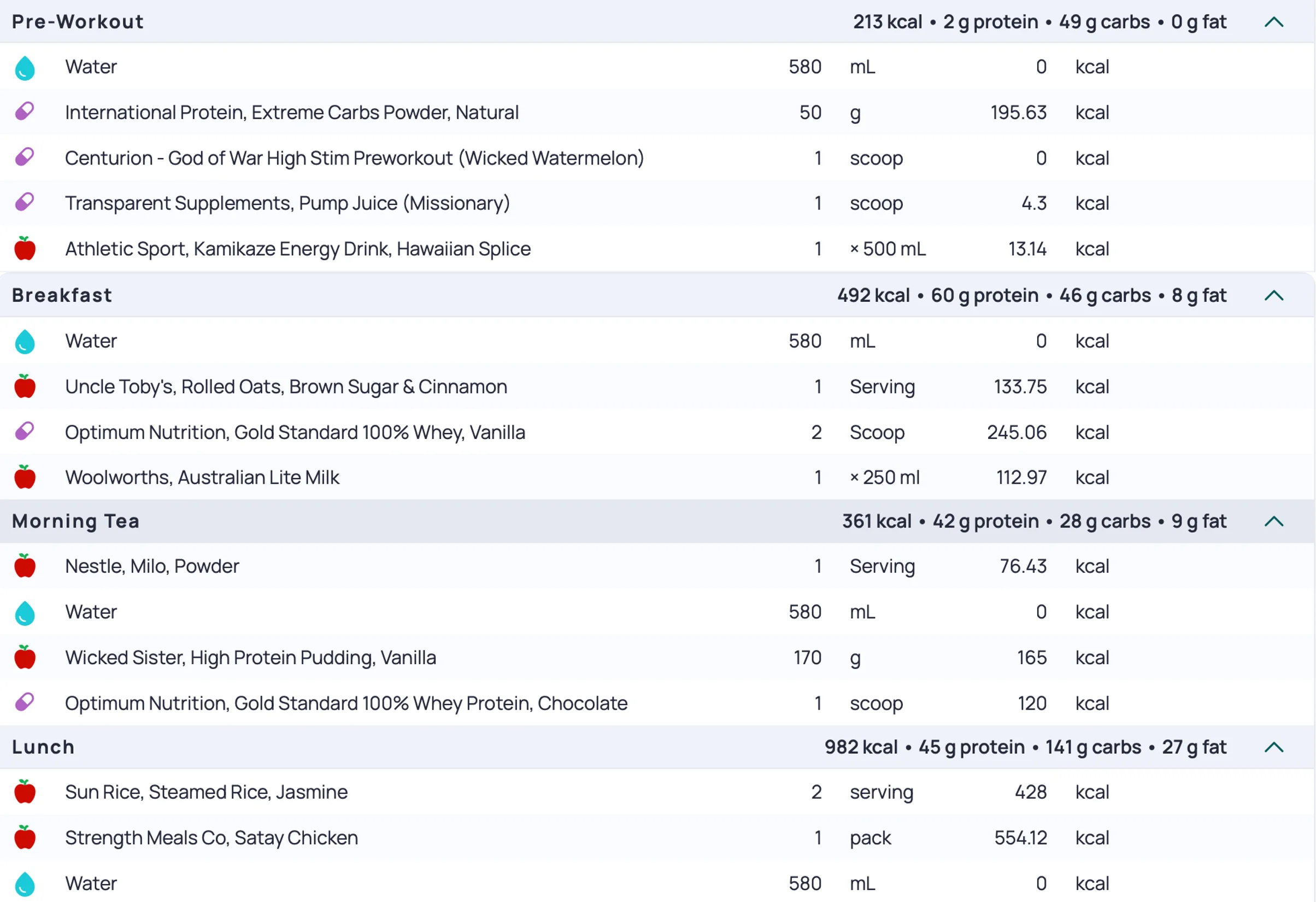Viewport: 1316px width, 902px height.
Task: Click pill icon beside Extreme Carbs Powder
Action: pyautogui.click(x=25, y=112)
